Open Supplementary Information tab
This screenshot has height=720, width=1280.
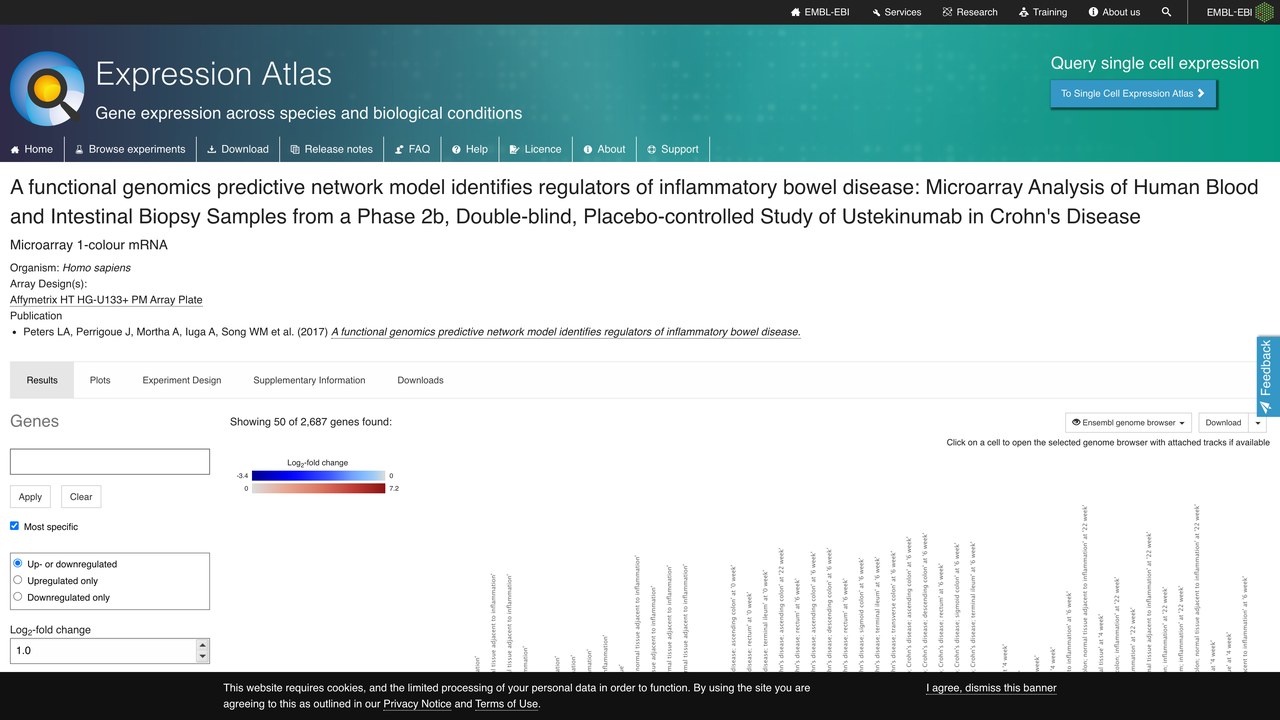[309, 380]
